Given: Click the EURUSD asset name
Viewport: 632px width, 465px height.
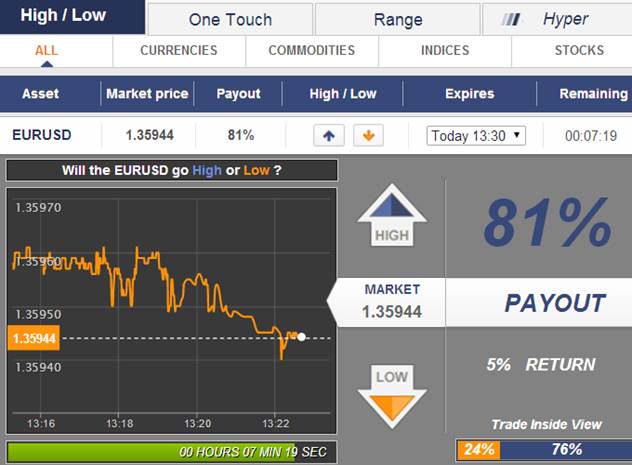Looking at the screenshot, I should pyautogui.click(x=41, y=135).
